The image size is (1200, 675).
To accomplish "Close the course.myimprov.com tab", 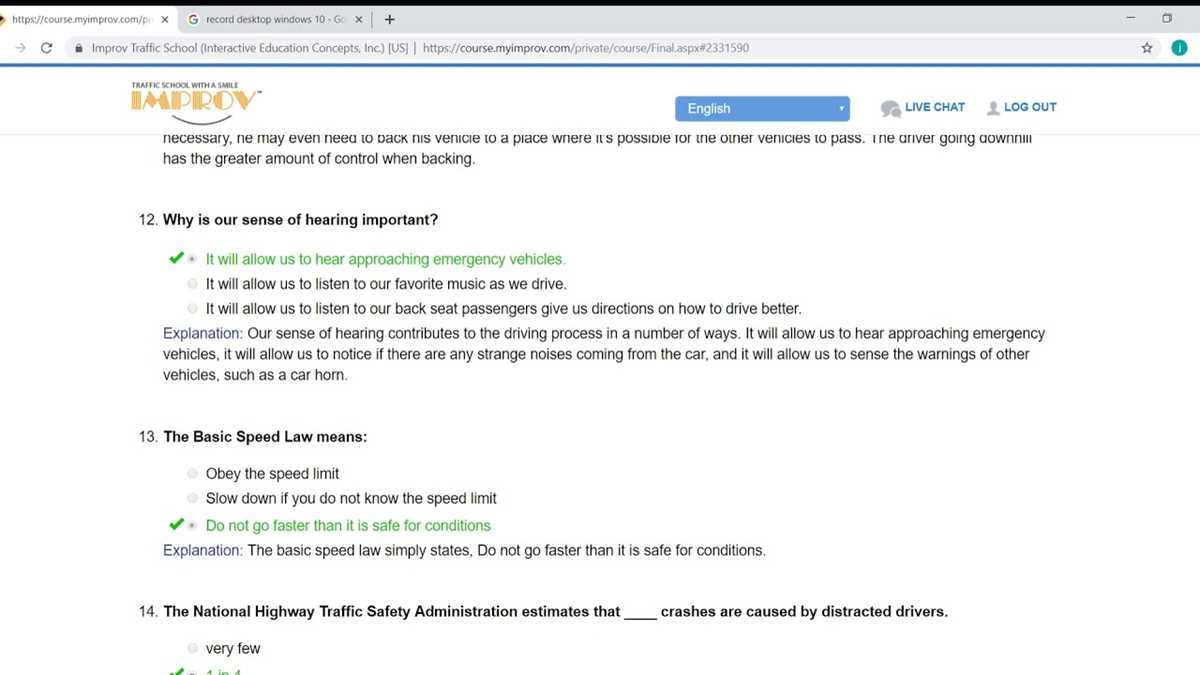I will [x=165, y=19].
